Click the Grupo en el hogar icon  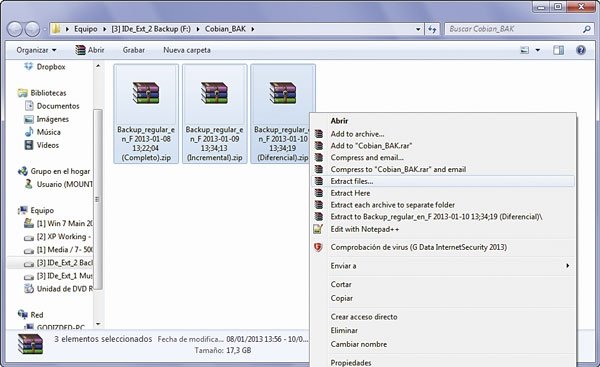click(x=23, y=171)
